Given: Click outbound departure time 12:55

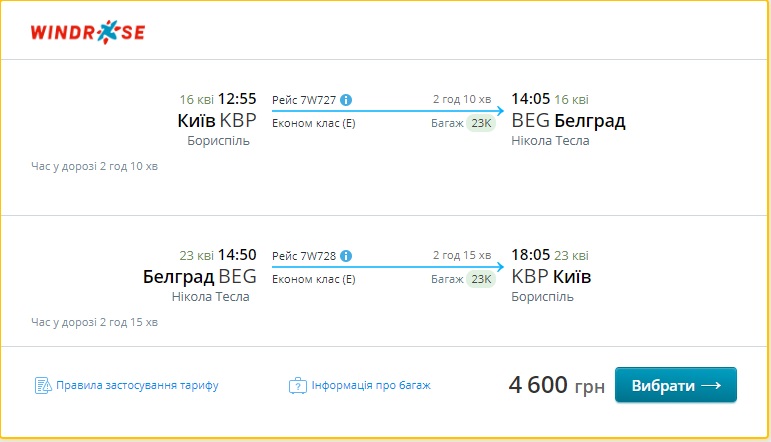Looking at the screenshot, I should pyautogui.click(x=237, y=99).
